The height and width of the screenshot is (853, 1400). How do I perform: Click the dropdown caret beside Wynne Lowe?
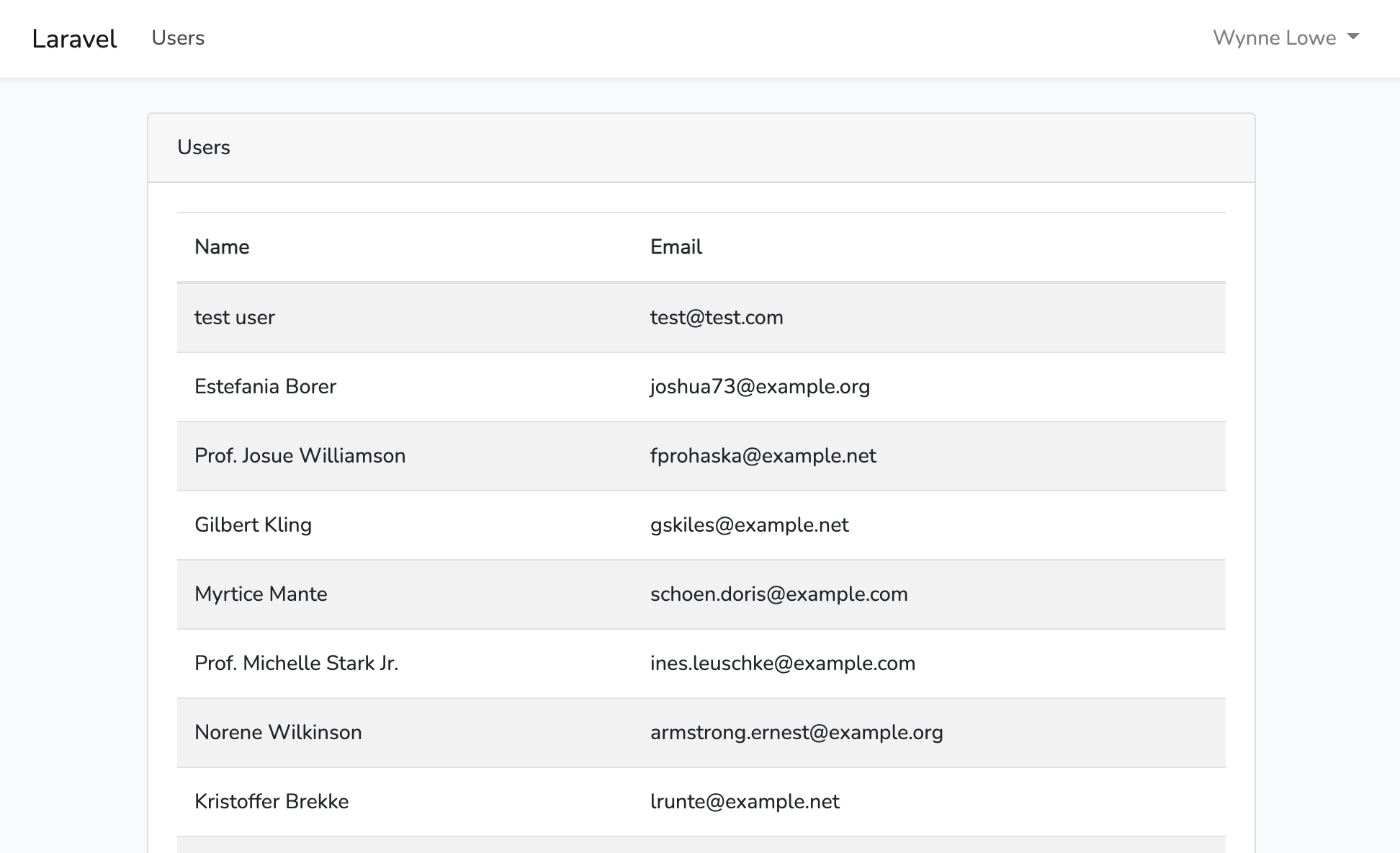pyautogui.click(x=1353, y=37)
